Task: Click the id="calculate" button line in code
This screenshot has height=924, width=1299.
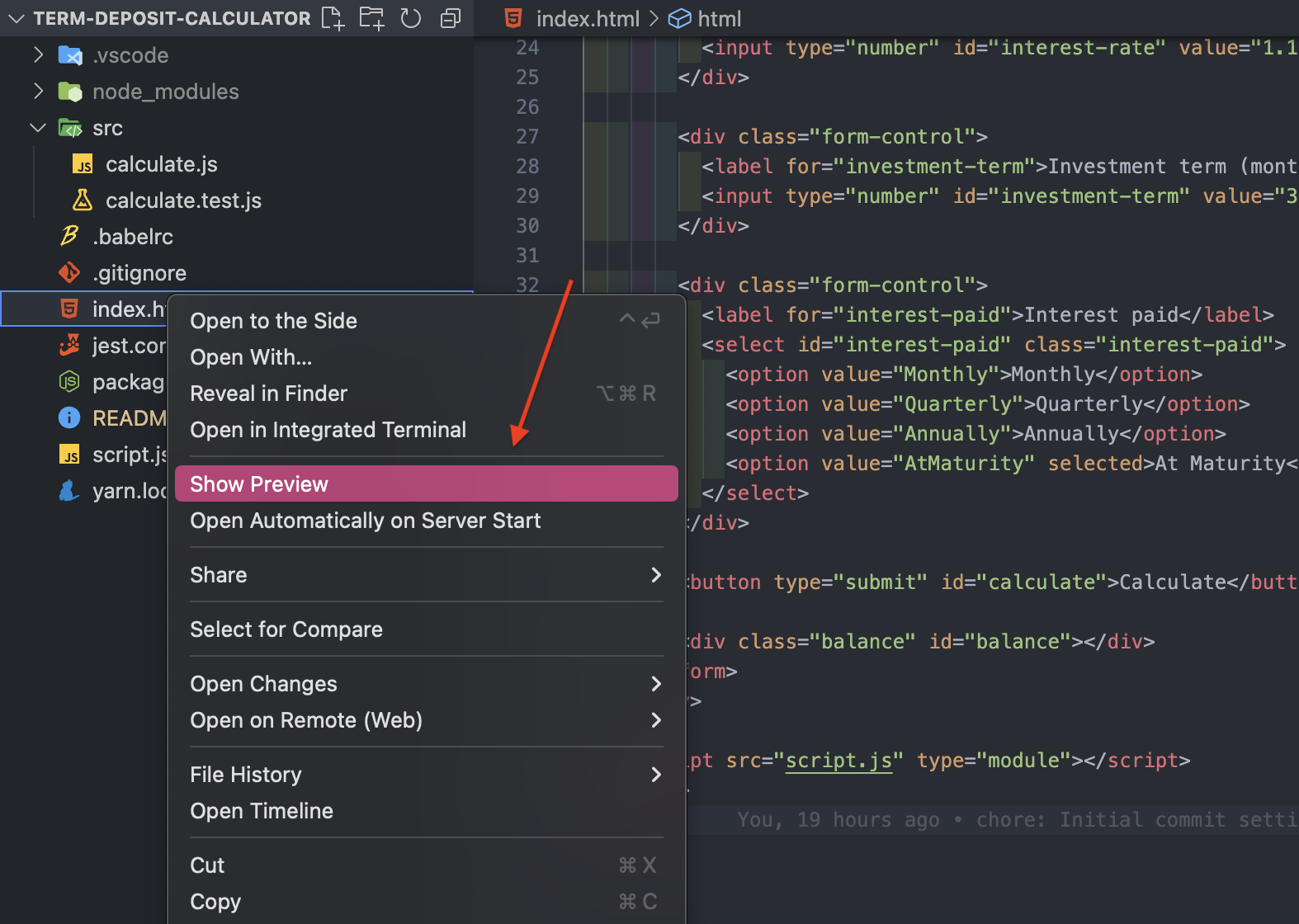Action: pyautogui.click(x=993, y=582)
